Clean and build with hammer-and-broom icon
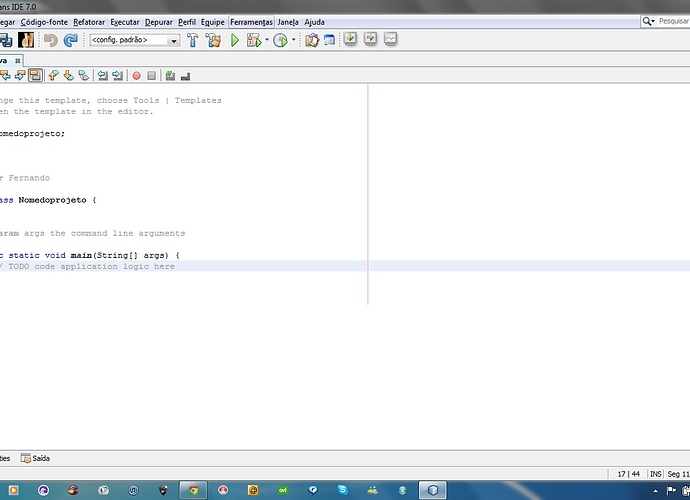 pos(213,40)
